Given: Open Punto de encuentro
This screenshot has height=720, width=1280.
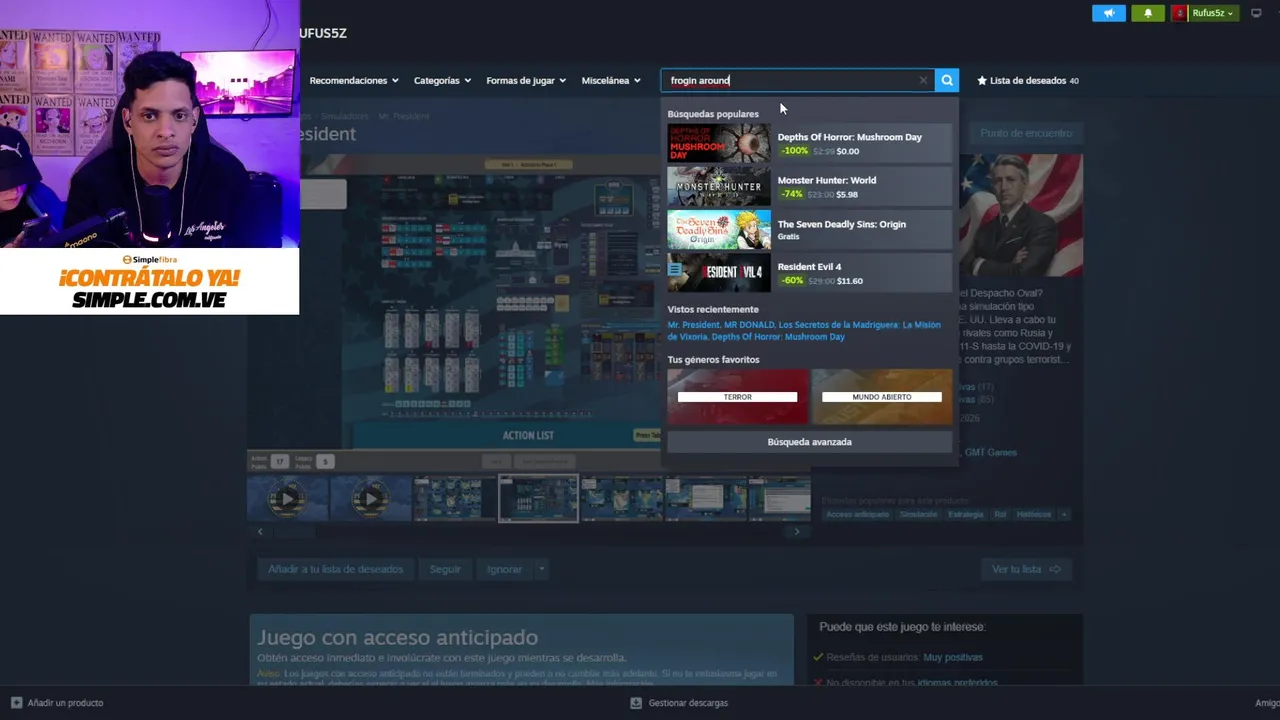Looking at the screenshot, I should (1026, 133).
